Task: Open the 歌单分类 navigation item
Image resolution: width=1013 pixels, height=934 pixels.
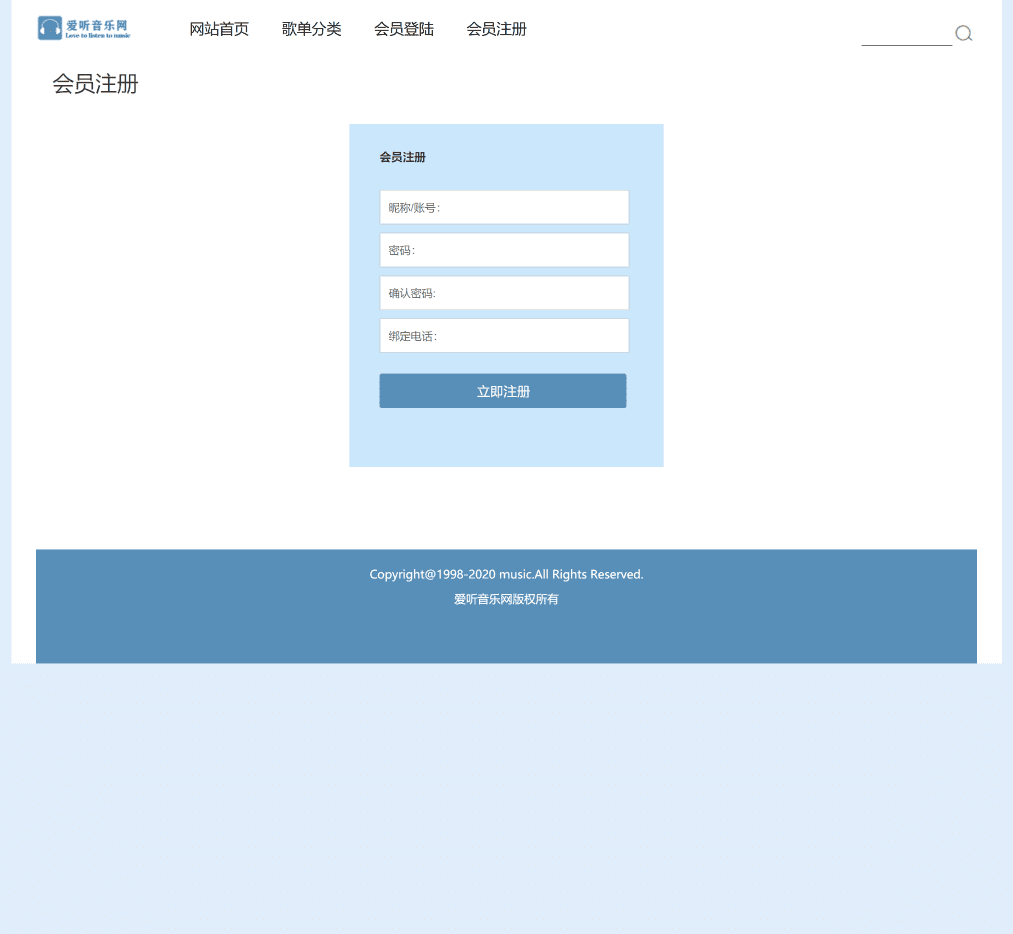Action: (311, 29)
